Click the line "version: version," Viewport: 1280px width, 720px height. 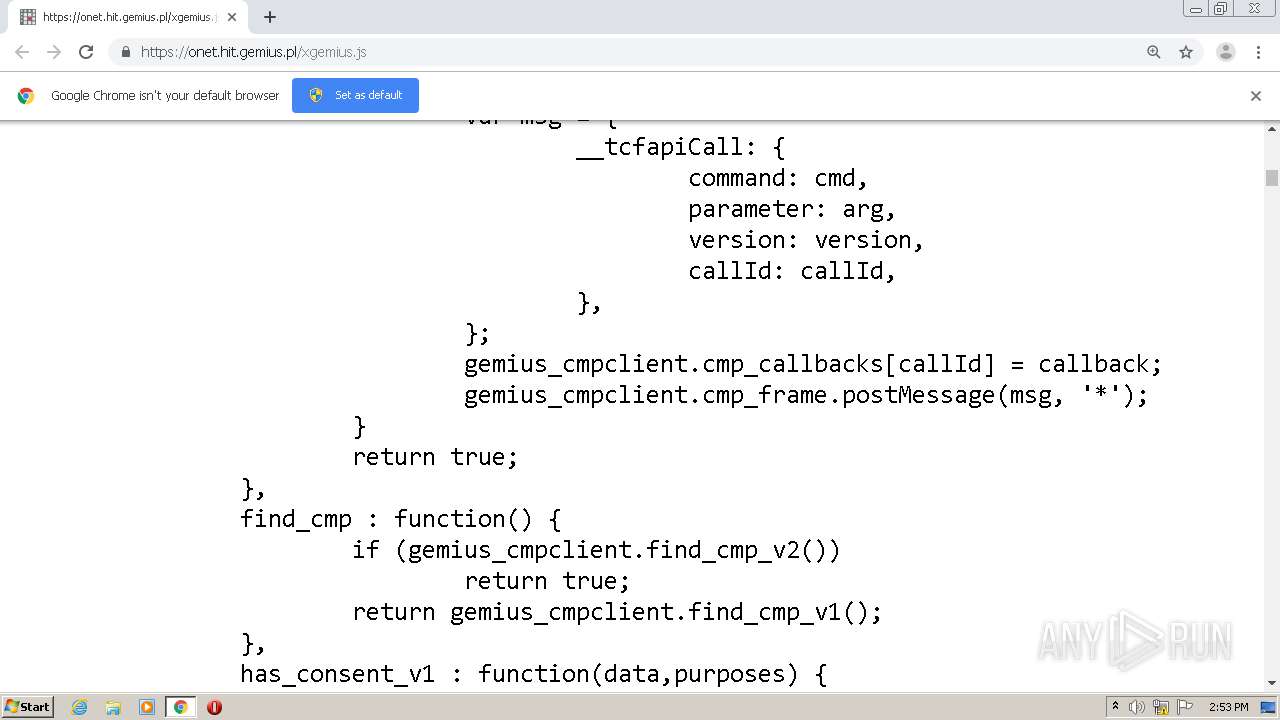pyautogui.click(x=806, y=240)
